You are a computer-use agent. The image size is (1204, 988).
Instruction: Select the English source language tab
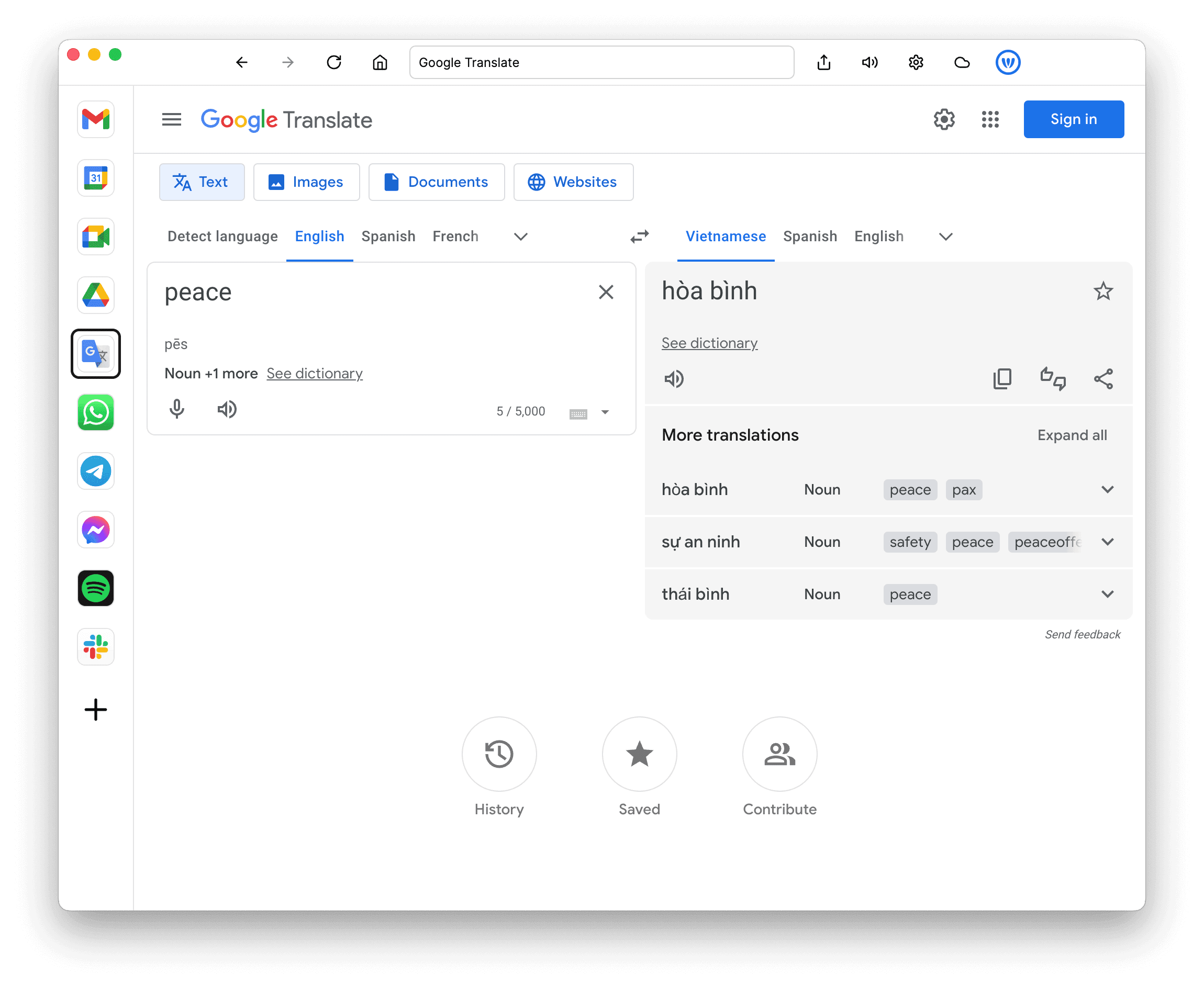[319, 236]
